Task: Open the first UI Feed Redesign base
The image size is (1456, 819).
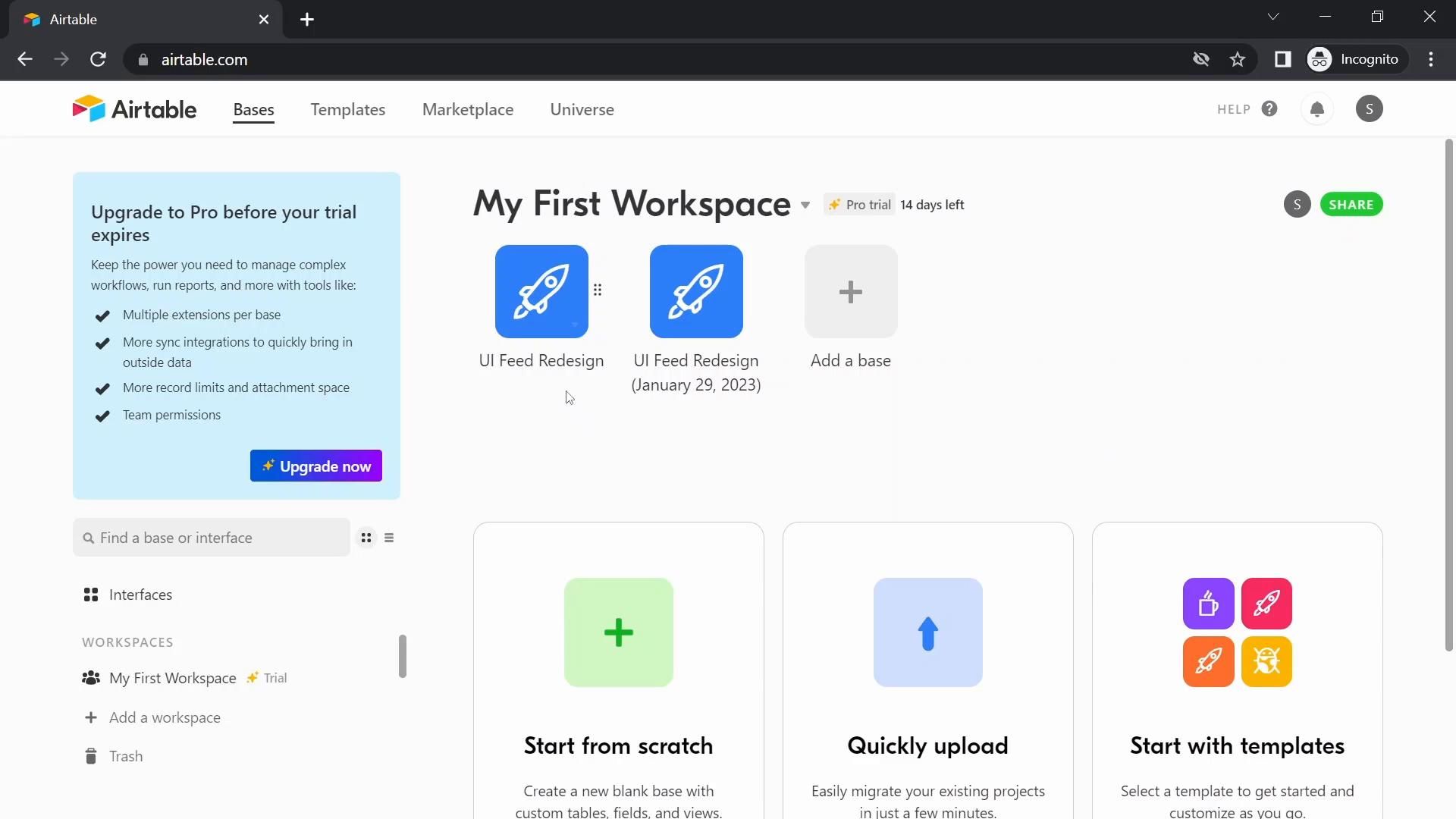Action: [541, 291]
